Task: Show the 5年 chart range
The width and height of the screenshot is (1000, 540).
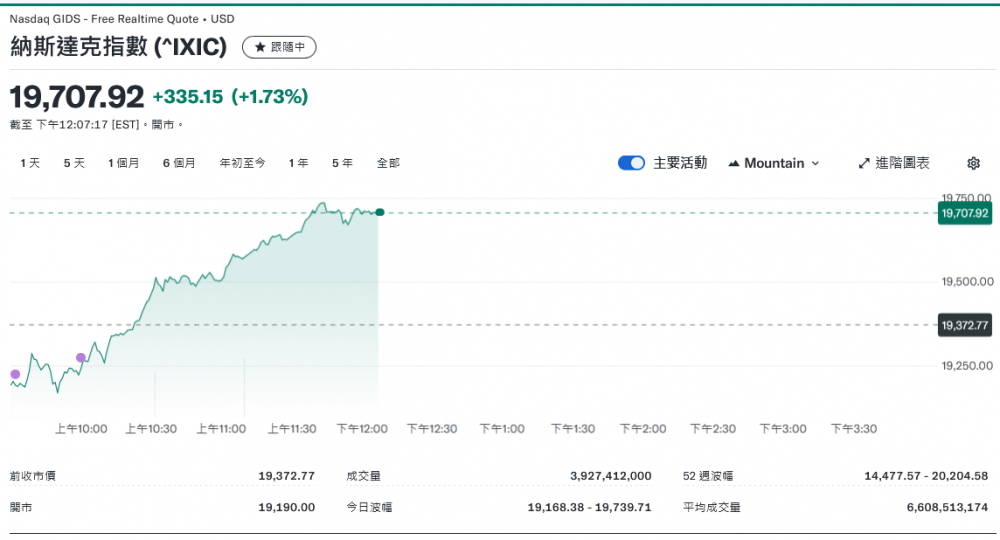Action: [342, 163]
